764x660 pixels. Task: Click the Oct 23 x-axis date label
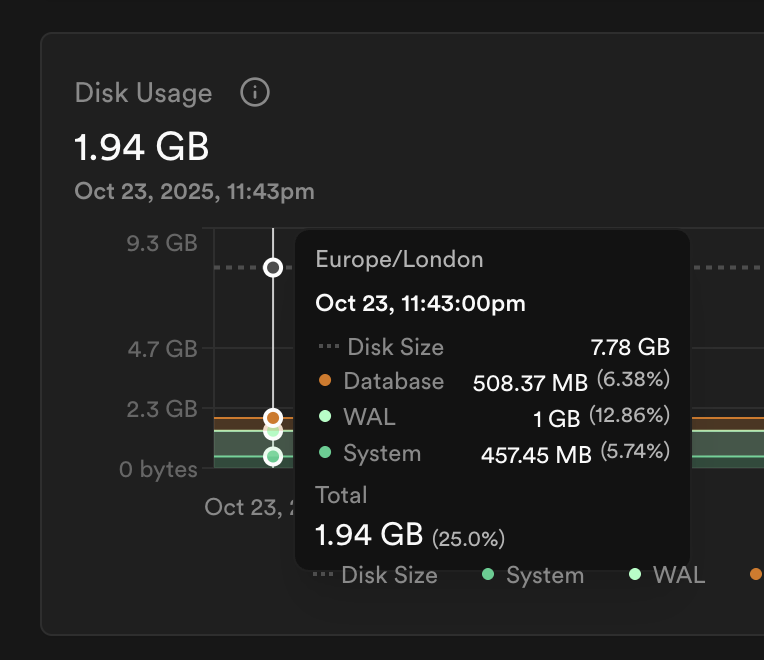(x=245, y=506)
